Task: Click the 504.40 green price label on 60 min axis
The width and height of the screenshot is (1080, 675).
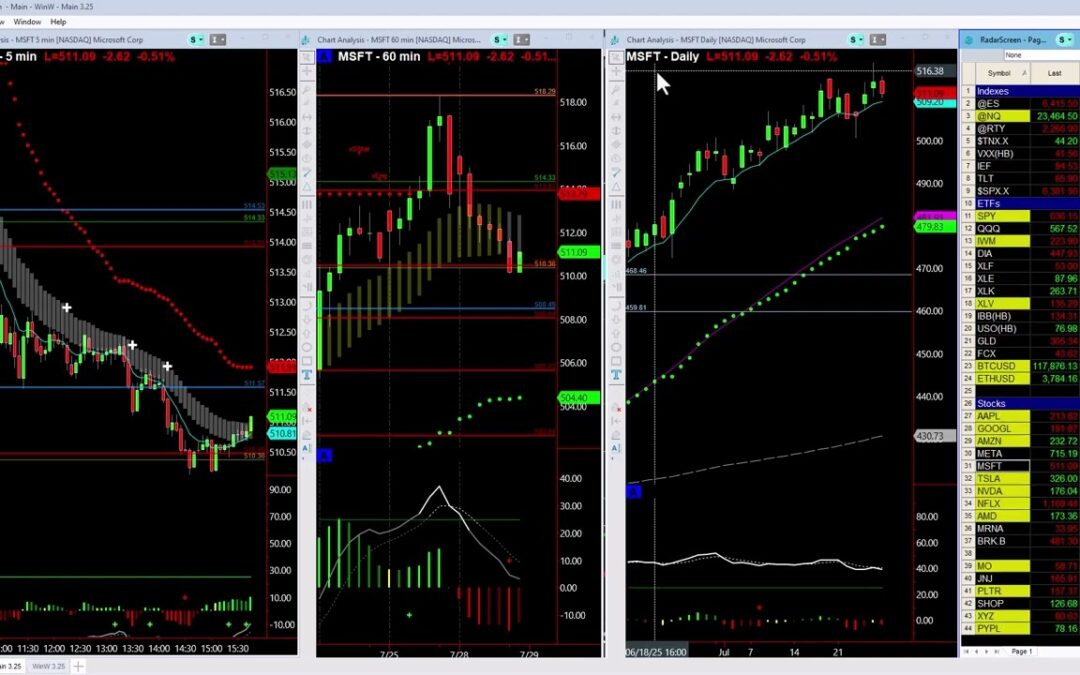Action: click(x=579, y=397)
